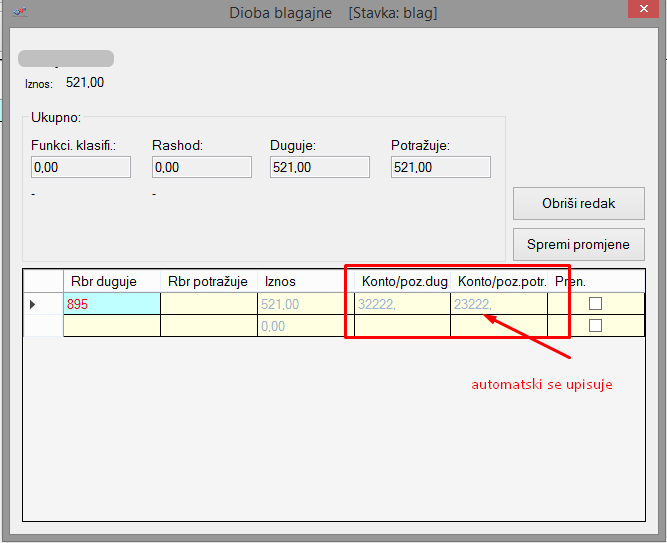Image resolution: width=667 pixels, height=543 pixels.
Task: Click the application icon in the title bar
Action: [x=15, y=13]
